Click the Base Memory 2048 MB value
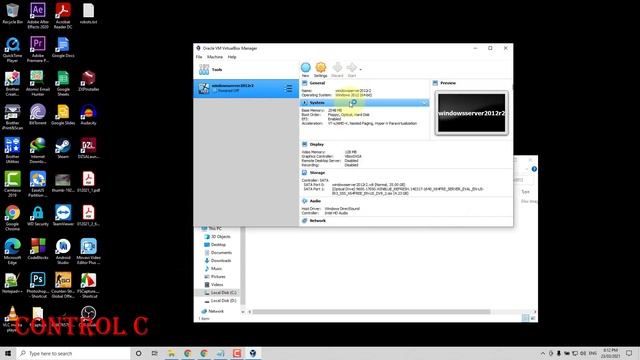Viewport: 640px width, 360px height. pos(335,111)
